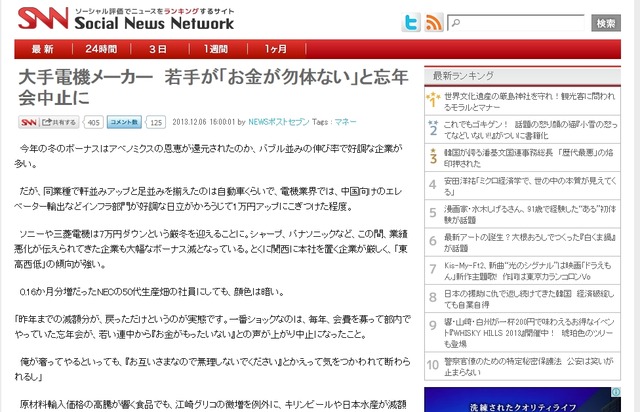
Task: Open the orange RSS feed icon
Action: (x=433, y=22)
